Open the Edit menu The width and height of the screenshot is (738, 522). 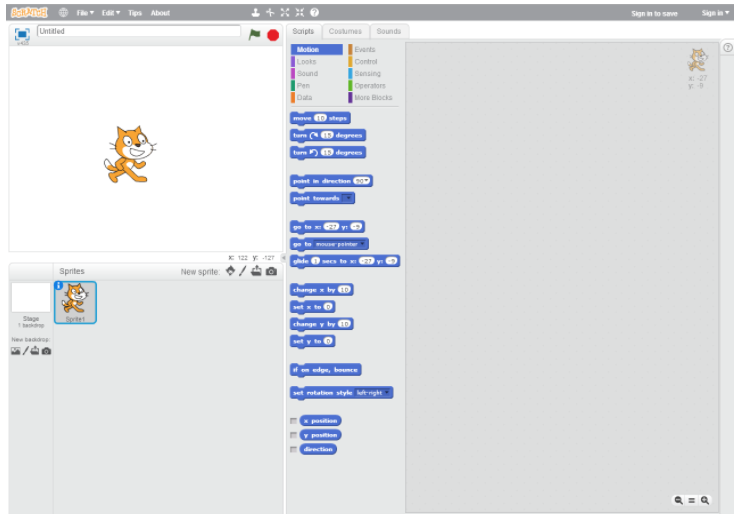[111, 13]
